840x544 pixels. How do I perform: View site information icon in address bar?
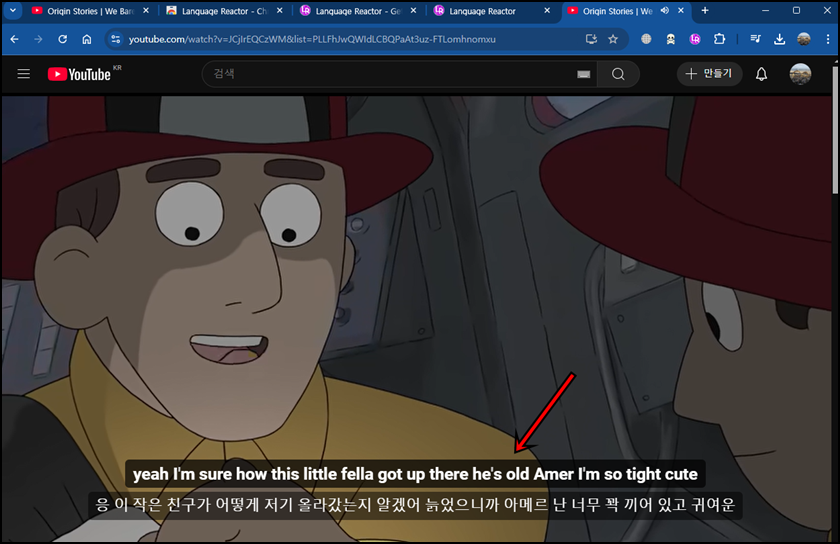click(x=115, y=39)
